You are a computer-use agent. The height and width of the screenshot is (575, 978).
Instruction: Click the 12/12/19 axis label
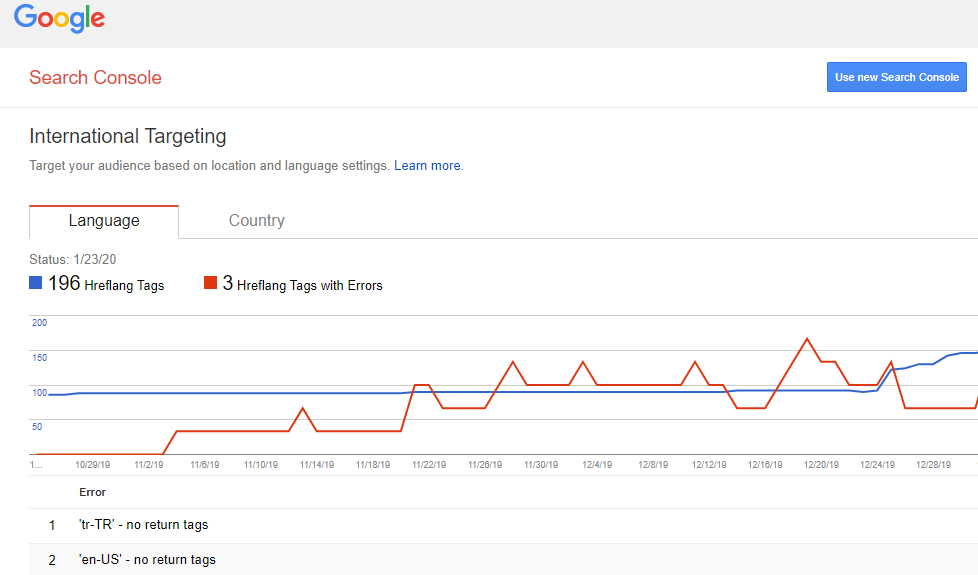[x=709, y=465]
